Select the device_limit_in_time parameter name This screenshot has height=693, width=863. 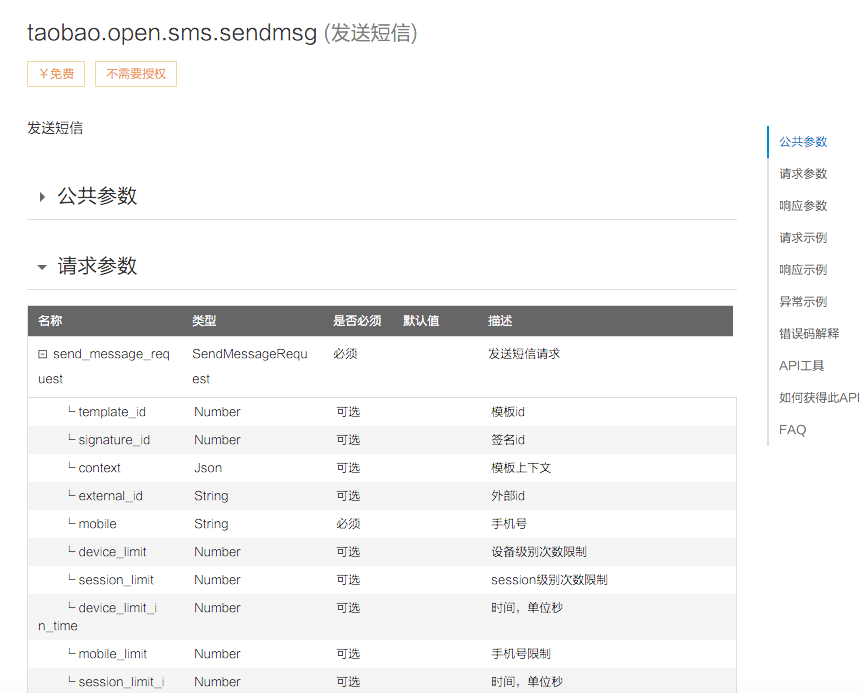98,616
